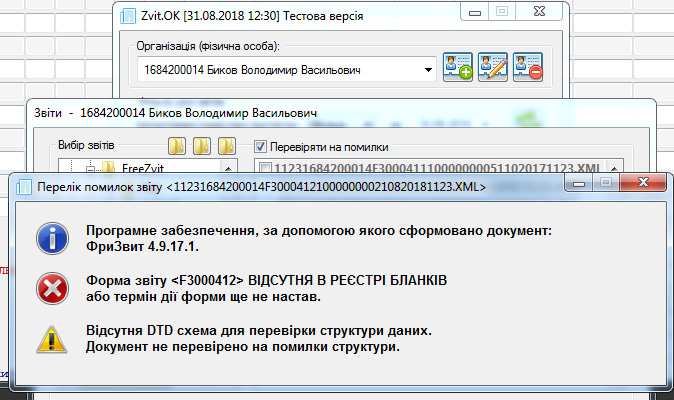The height and width of the screenshot is (400, 674).
Task: Click the second folder icon beside Вибір звітів
Action: [x=202, y=146]
